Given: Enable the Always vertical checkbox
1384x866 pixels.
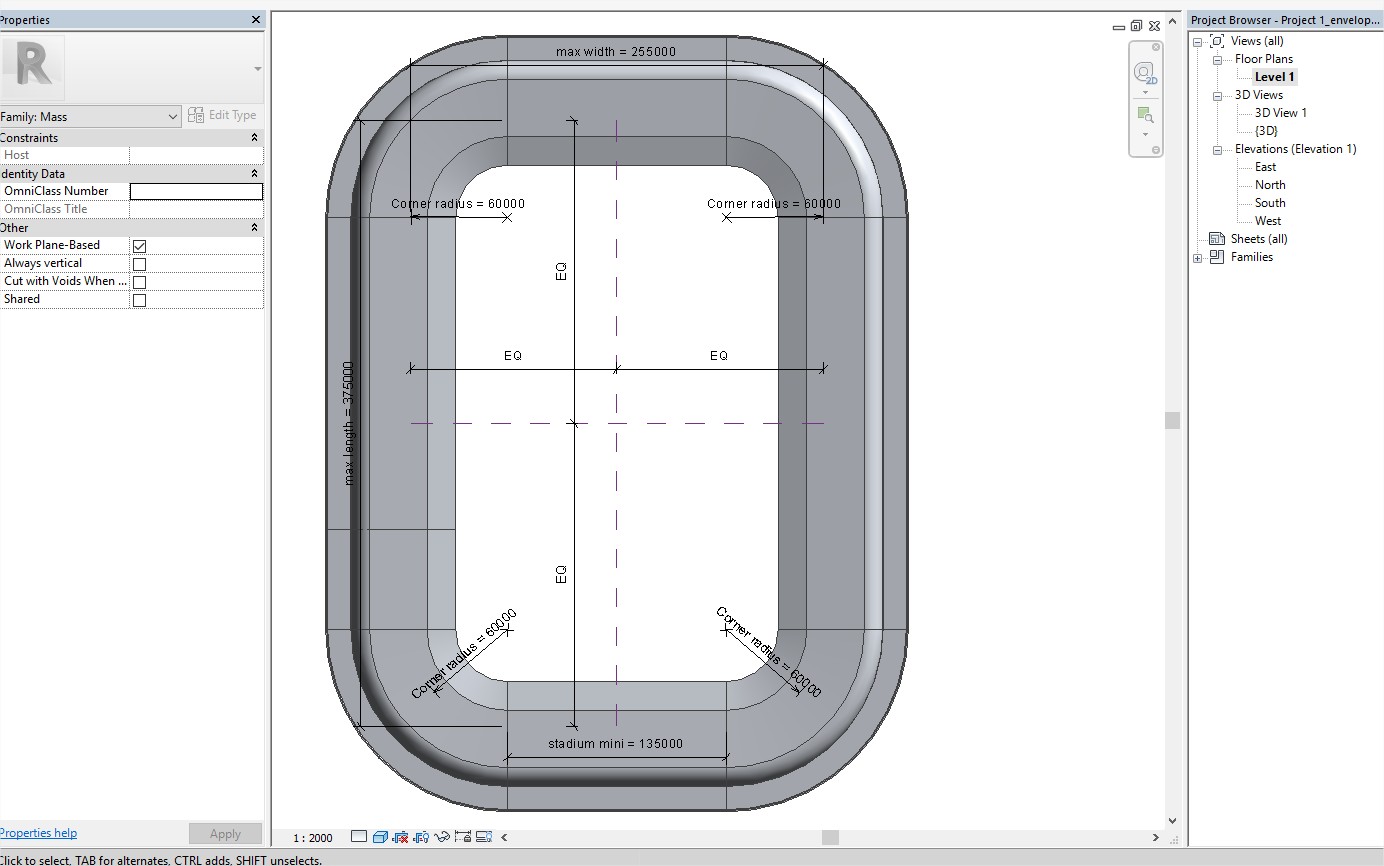Looking at the screenshot, I should pos(139,264).
